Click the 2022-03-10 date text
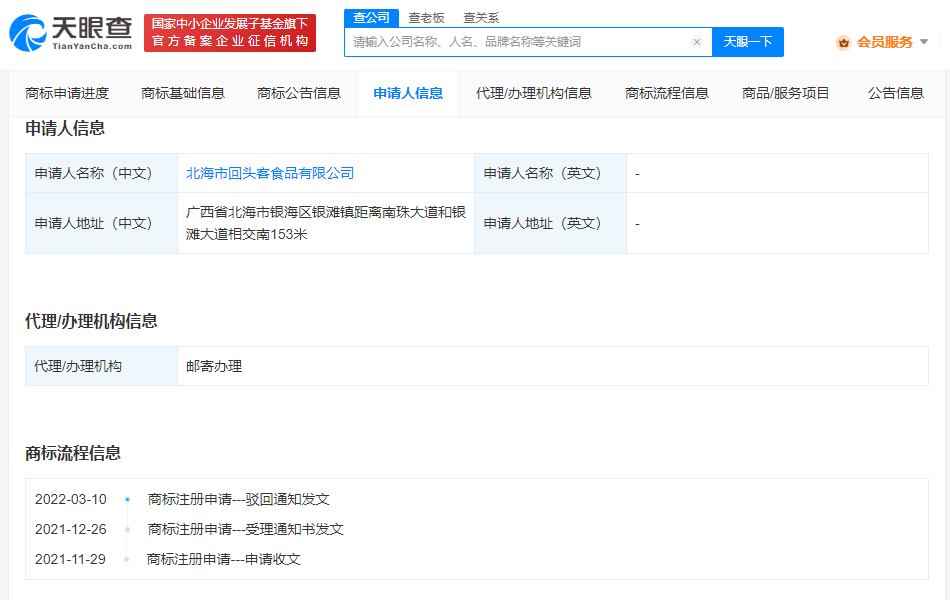 tap(71, 499)
